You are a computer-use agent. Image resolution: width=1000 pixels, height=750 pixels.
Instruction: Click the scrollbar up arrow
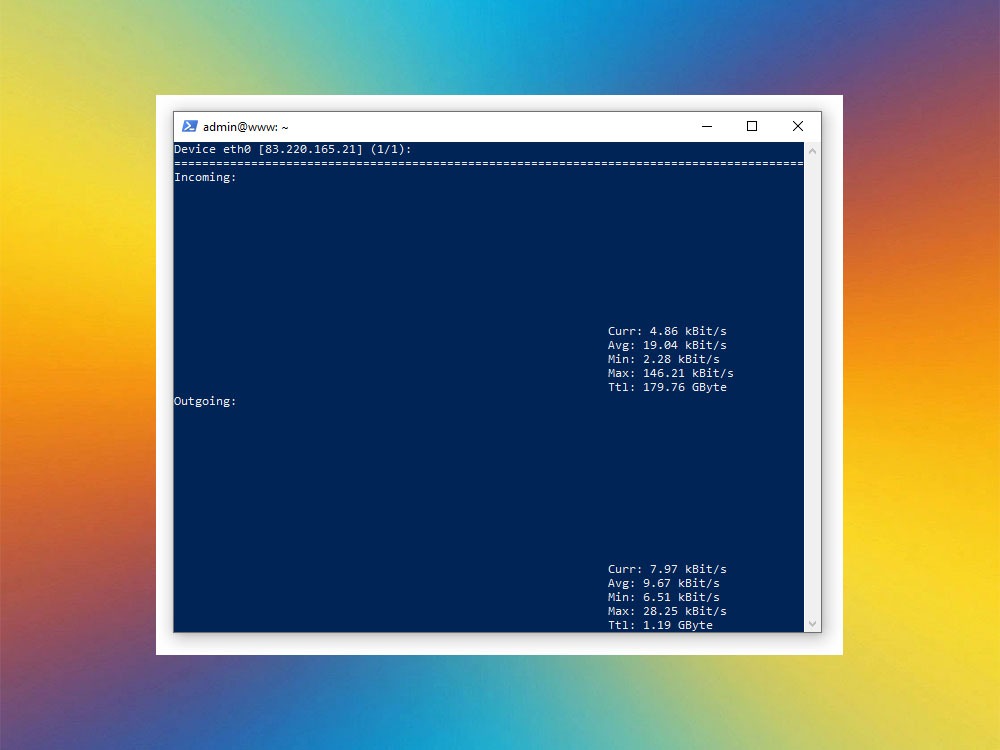(812, 151)
